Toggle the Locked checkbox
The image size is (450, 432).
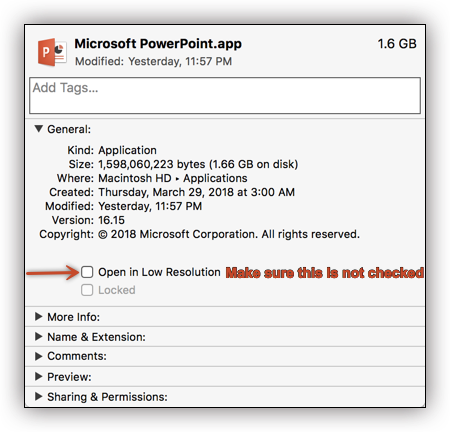coord(87,290)
